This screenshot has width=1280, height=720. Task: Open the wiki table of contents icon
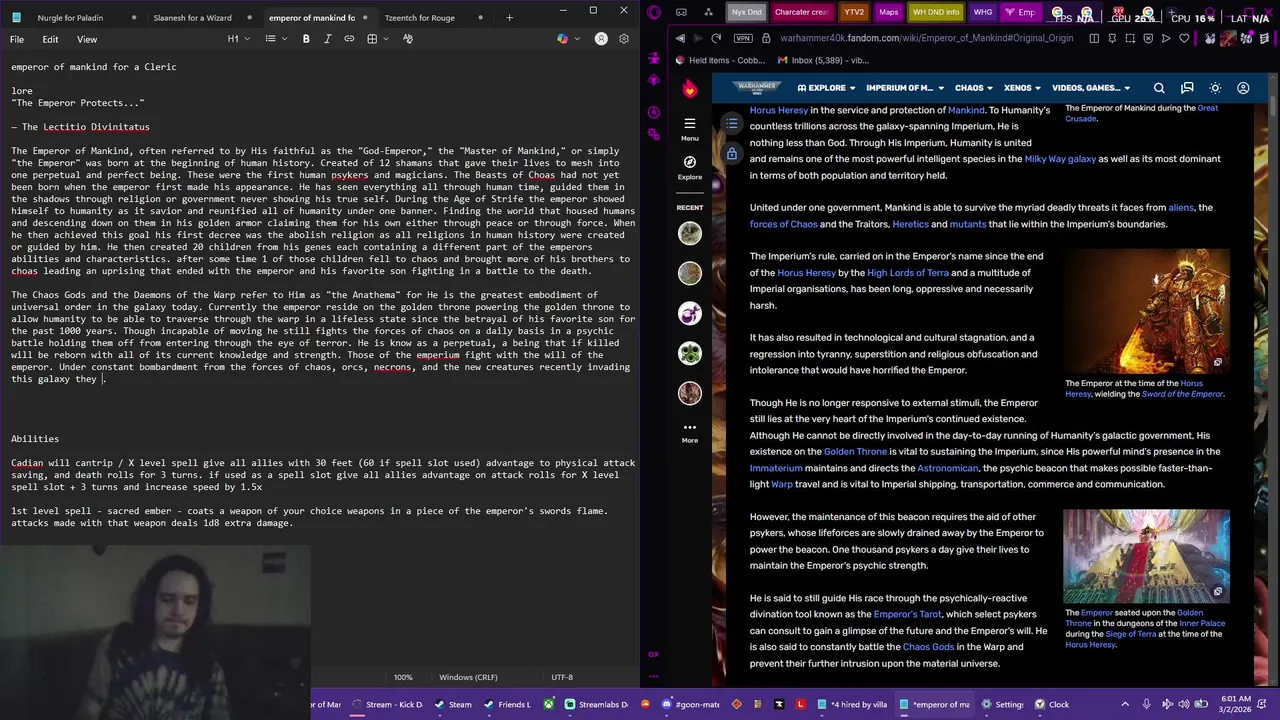pos(732,124)
